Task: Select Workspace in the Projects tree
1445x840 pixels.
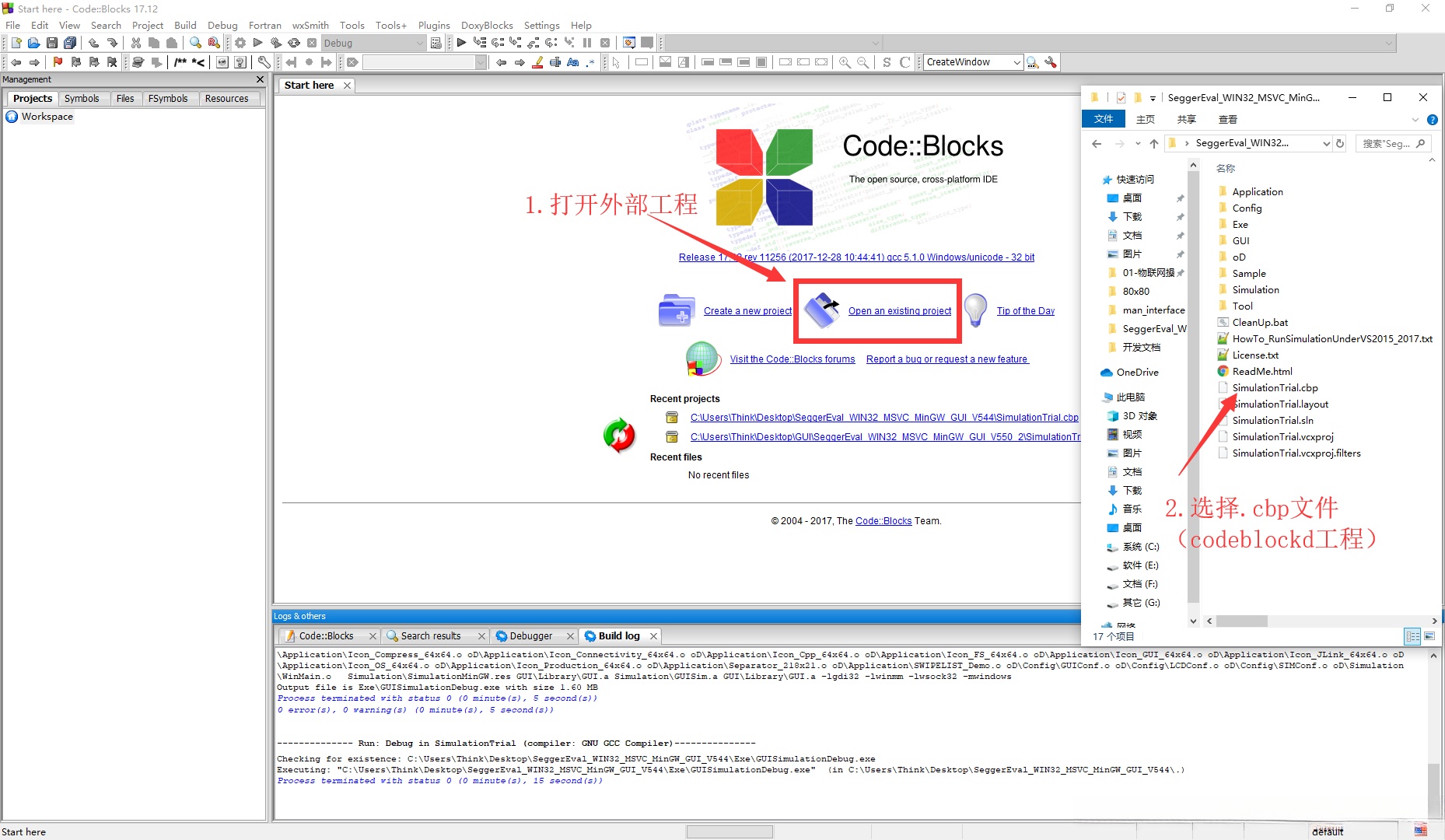Action: pyautogui.click(x=47, y=117)
